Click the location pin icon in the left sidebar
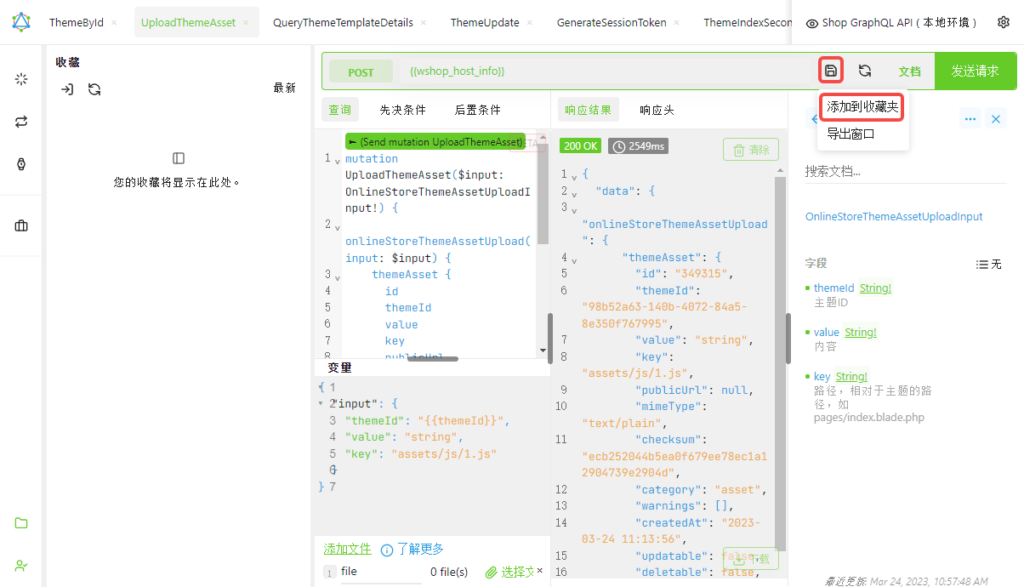The width and height of the screenshot is (1024, 587). [x=21, y=163]
